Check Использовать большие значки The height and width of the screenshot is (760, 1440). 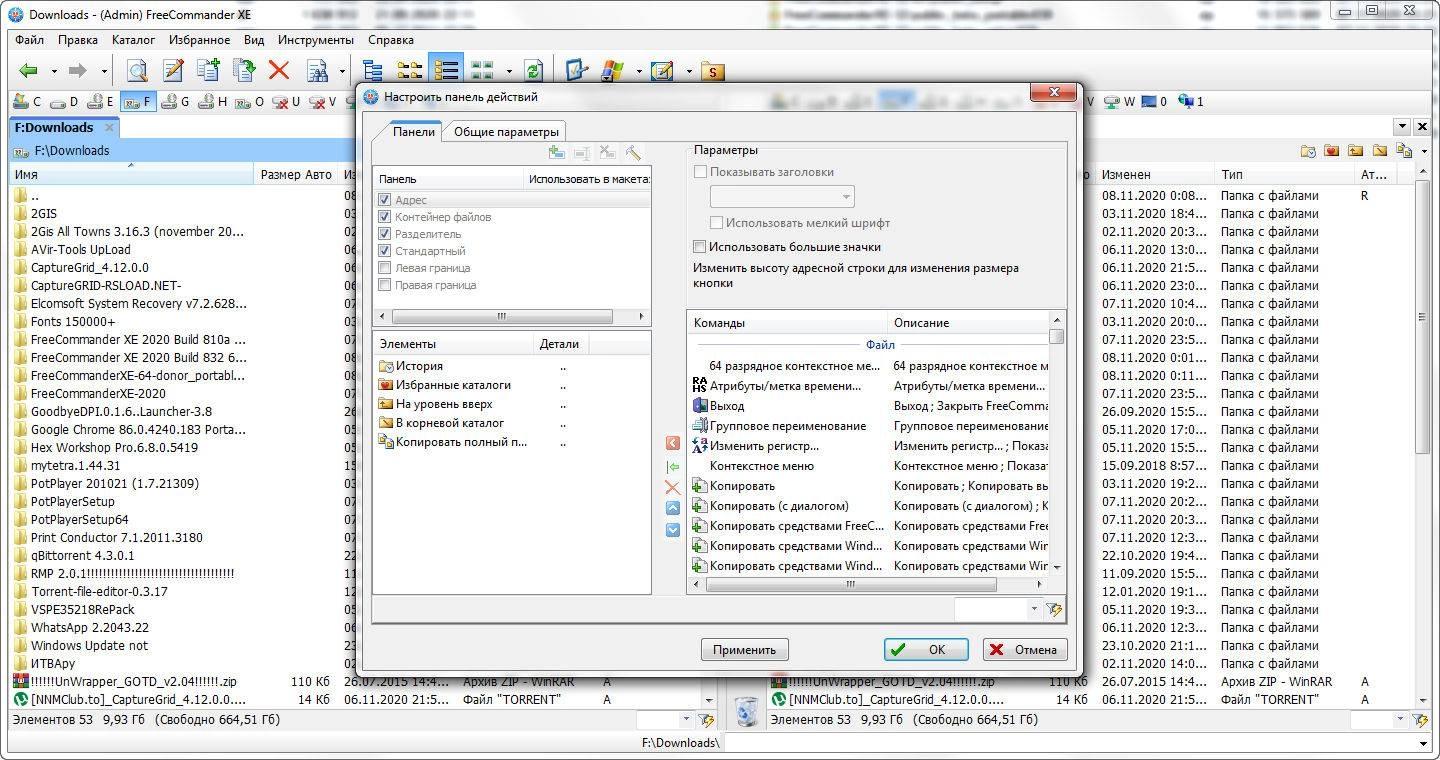700,247
